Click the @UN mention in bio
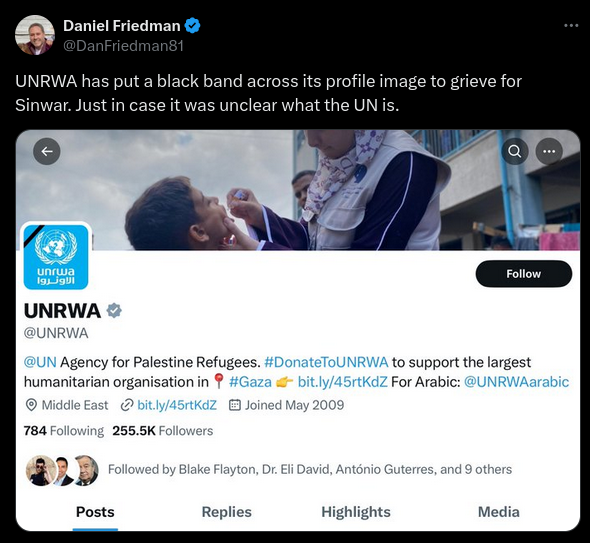Screen dimensions: 590x543 [x=40, y=362]
